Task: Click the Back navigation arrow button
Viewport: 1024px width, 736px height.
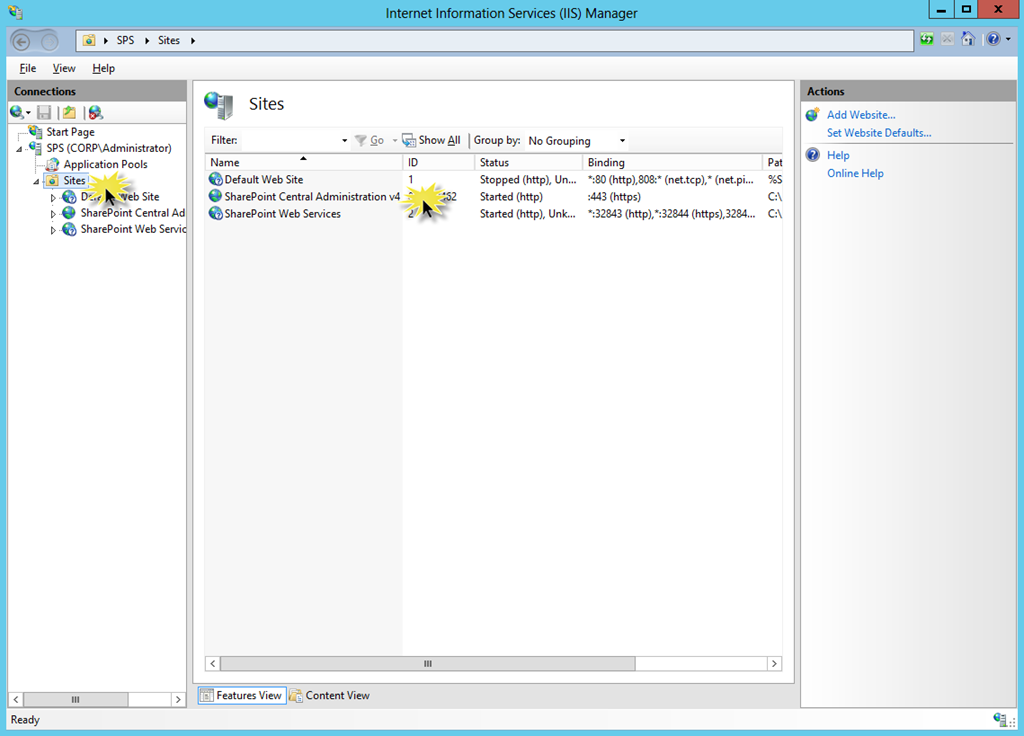Action: [21, 41]
